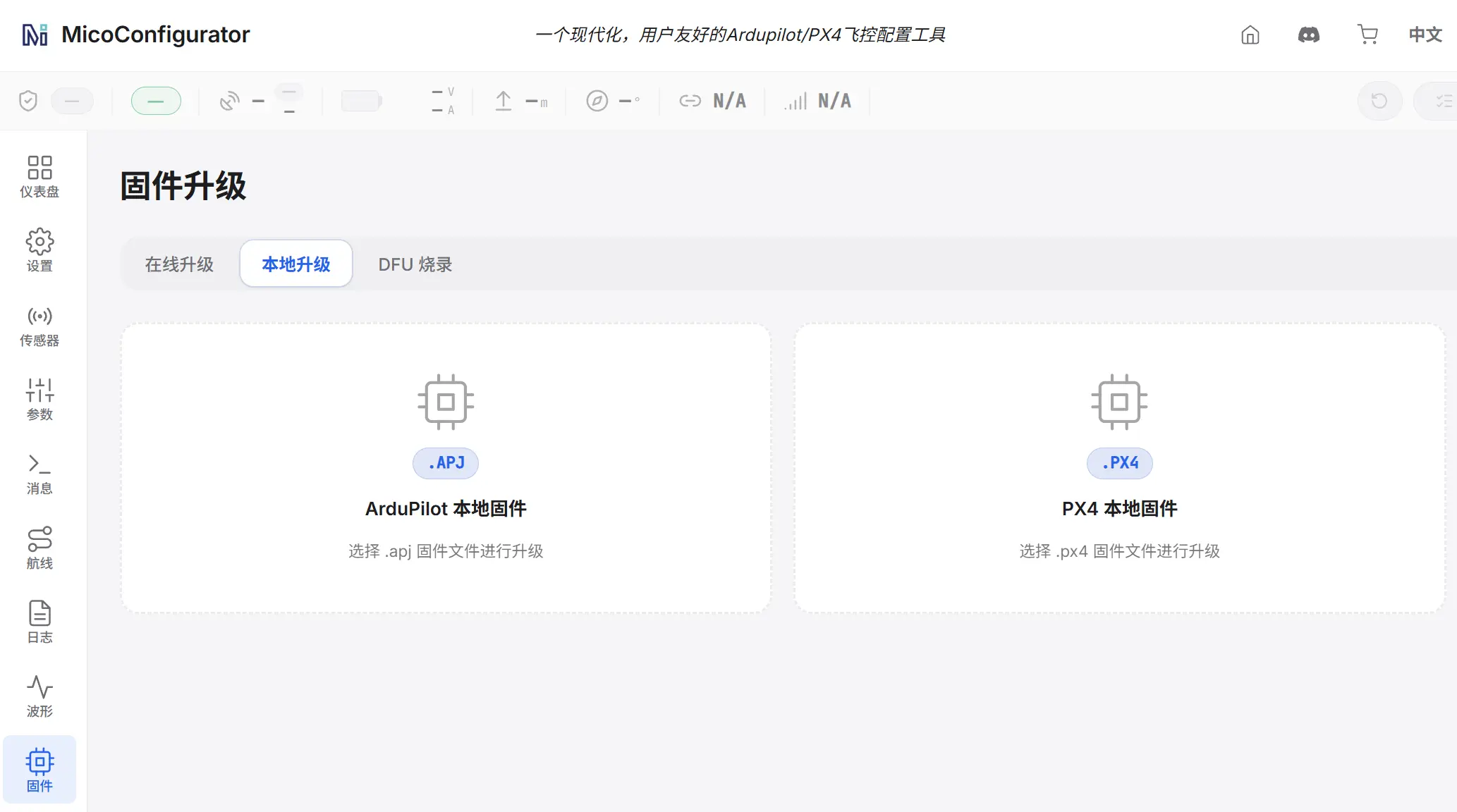
Task: Click the MicoConfigurator title text
Action: click(156, 35)
